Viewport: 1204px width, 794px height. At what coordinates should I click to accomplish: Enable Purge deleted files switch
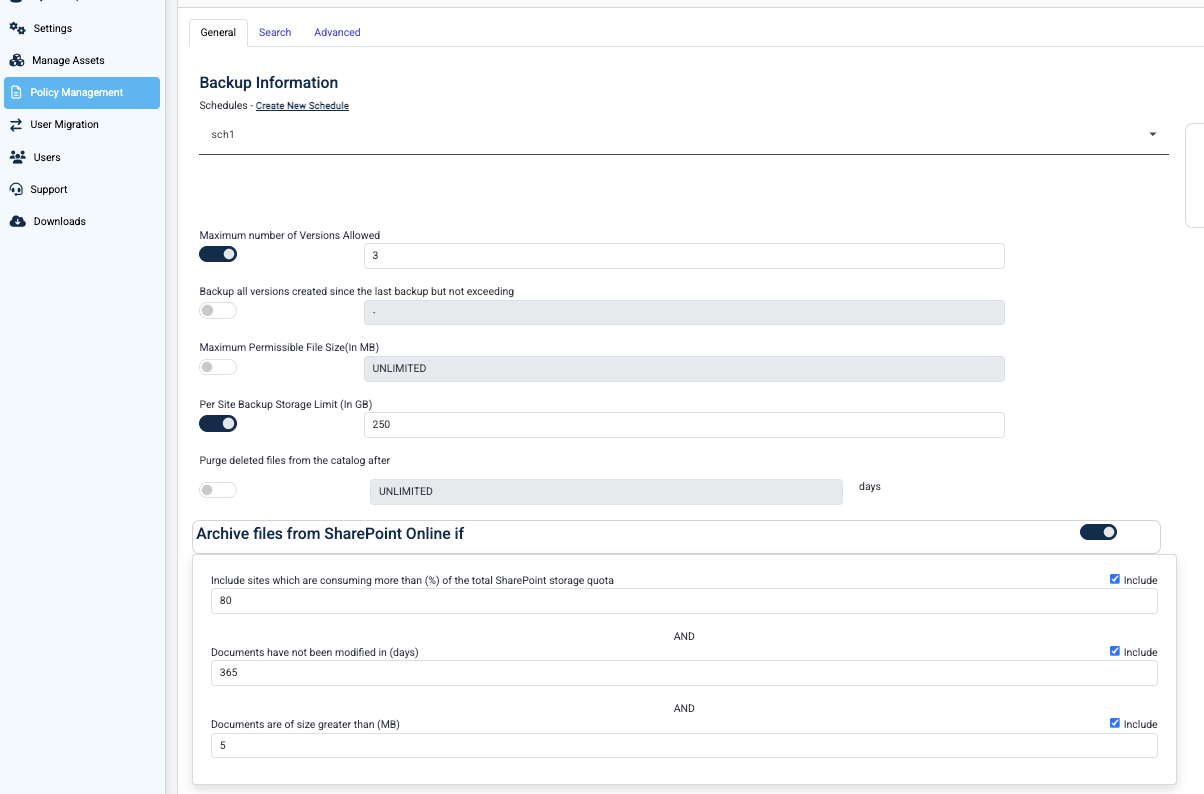(218, 490)
